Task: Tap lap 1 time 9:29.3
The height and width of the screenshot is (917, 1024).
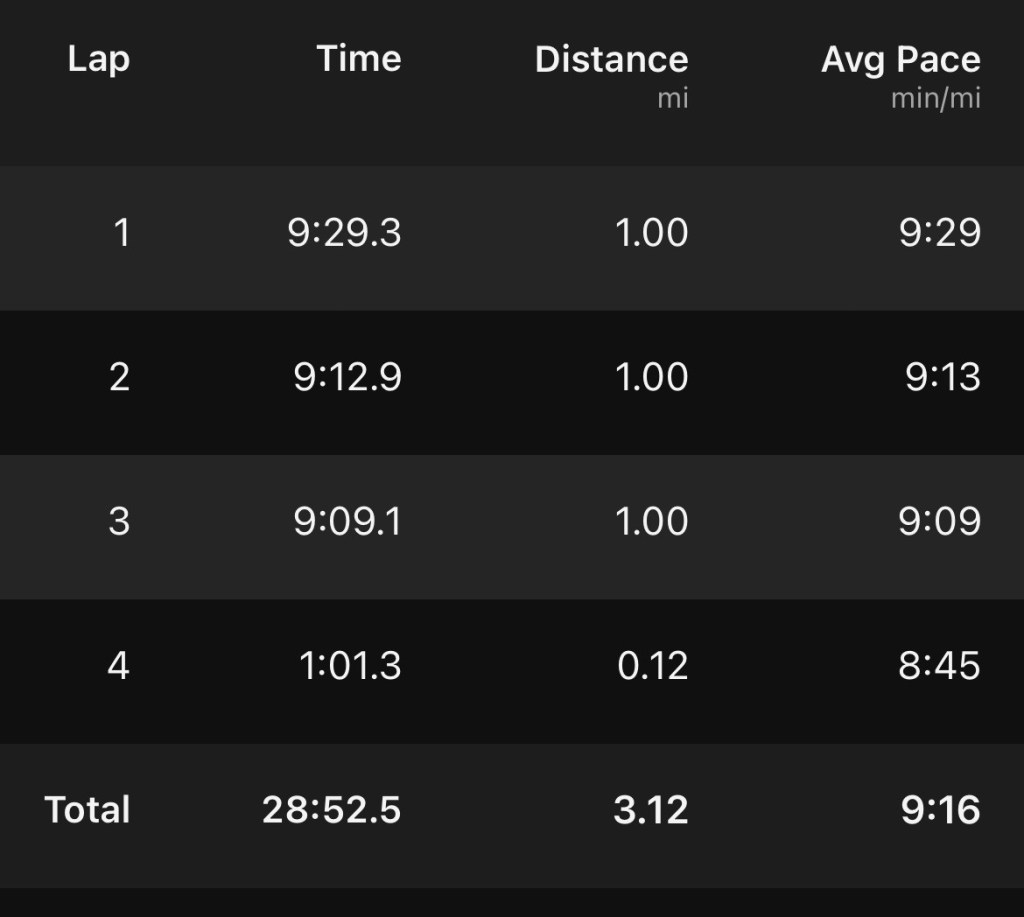Action: tap(344, 233)
